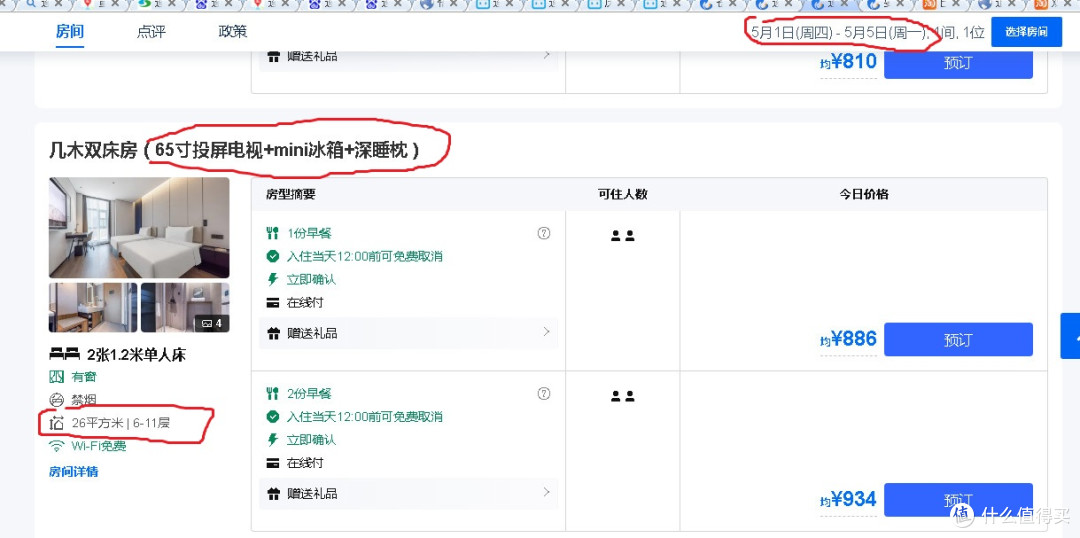Click the occupancy icons in ¥886 row
This screenshot has width=1080, height=538.
[x=623, y=236]
